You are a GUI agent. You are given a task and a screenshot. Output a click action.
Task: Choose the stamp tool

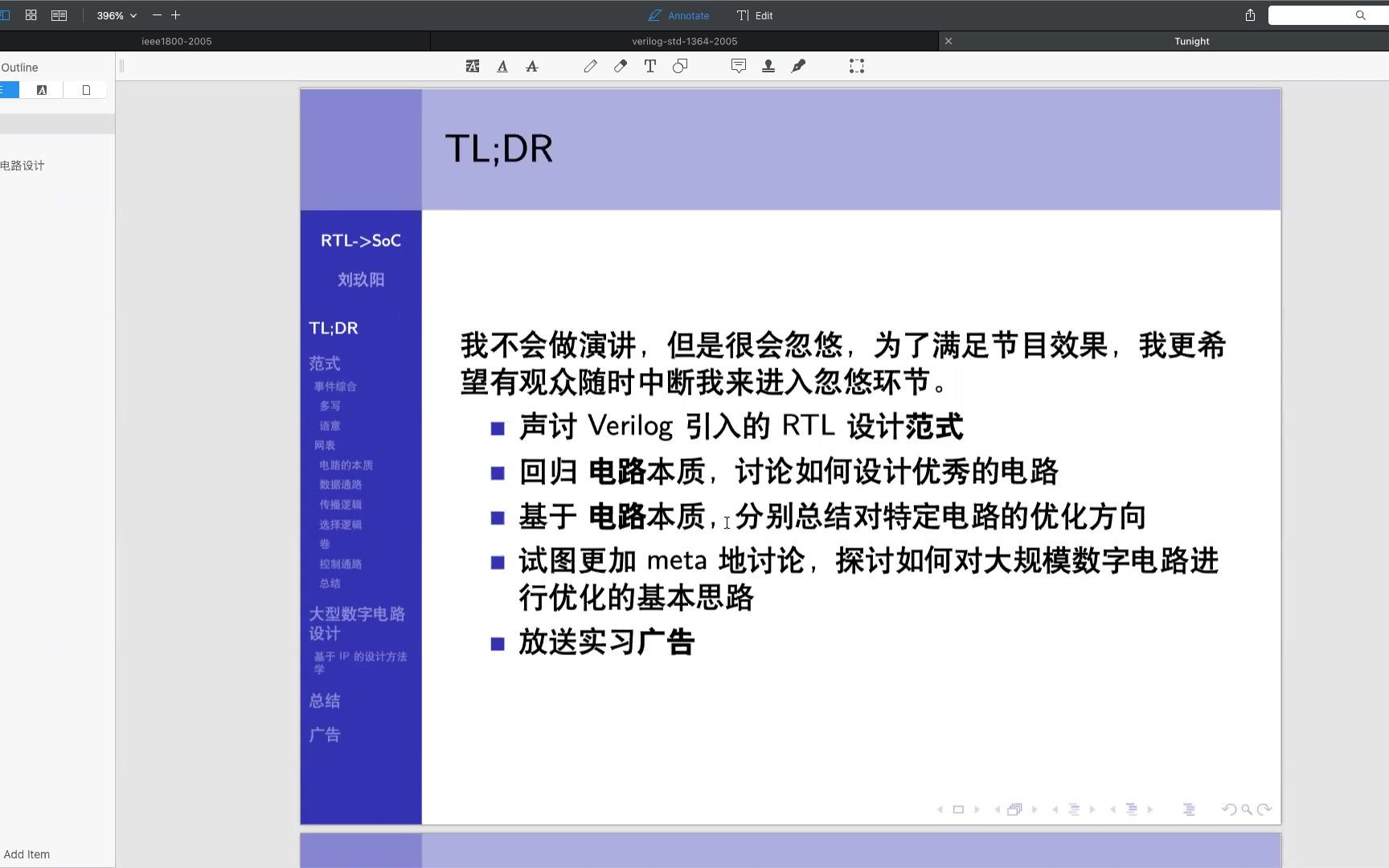(x=768, y=66)
